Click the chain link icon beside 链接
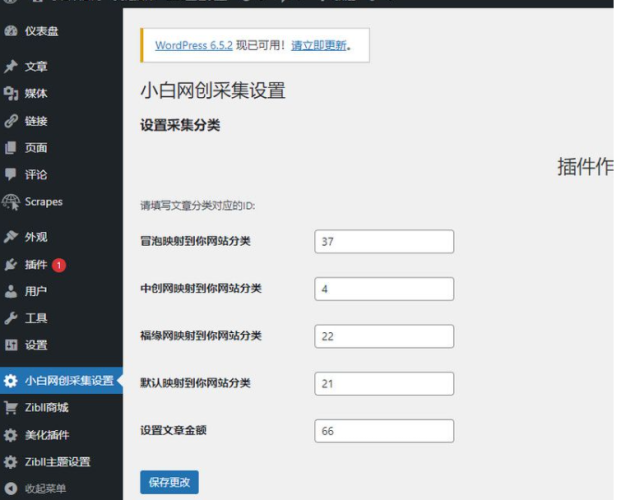The image size is (635, 500). pyautogui.click(x=11, y=121)
